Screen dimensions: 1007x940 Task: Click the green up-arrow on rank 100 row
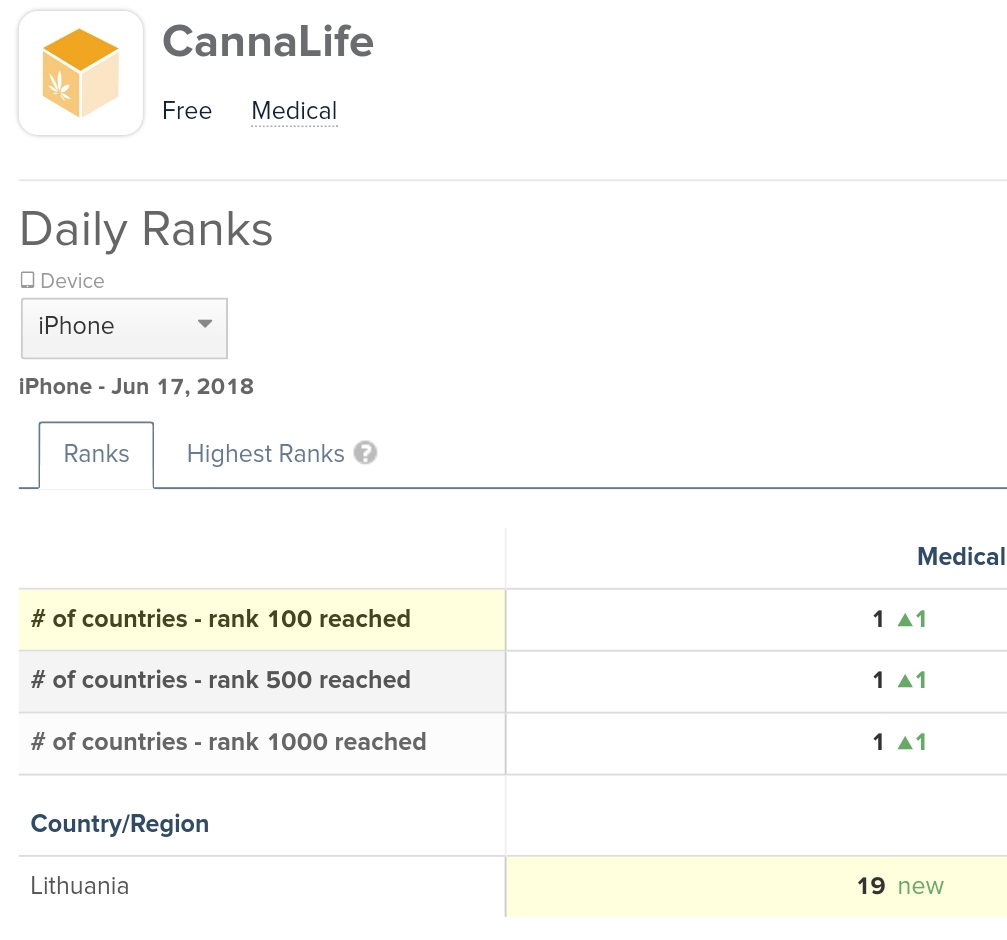902,618
